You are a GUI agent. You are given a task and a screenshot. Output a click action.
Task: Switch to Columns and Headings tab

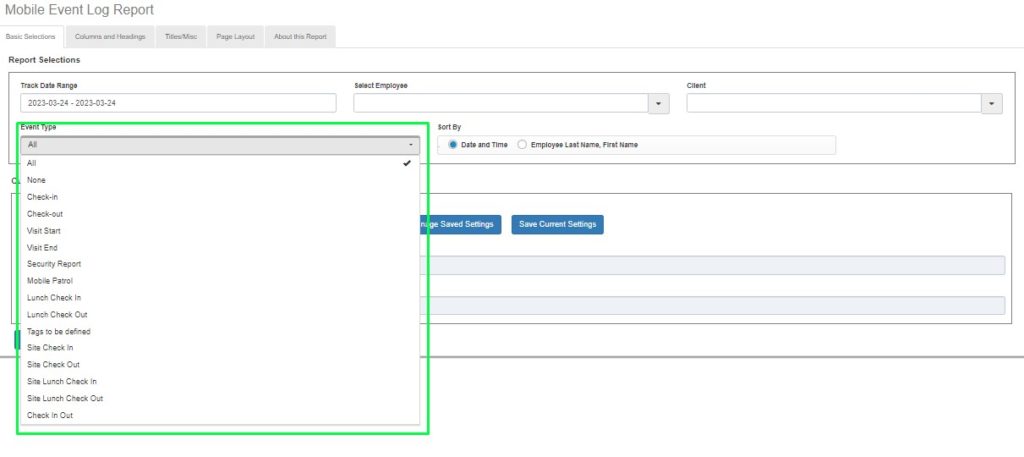click(x=110, y=37)
